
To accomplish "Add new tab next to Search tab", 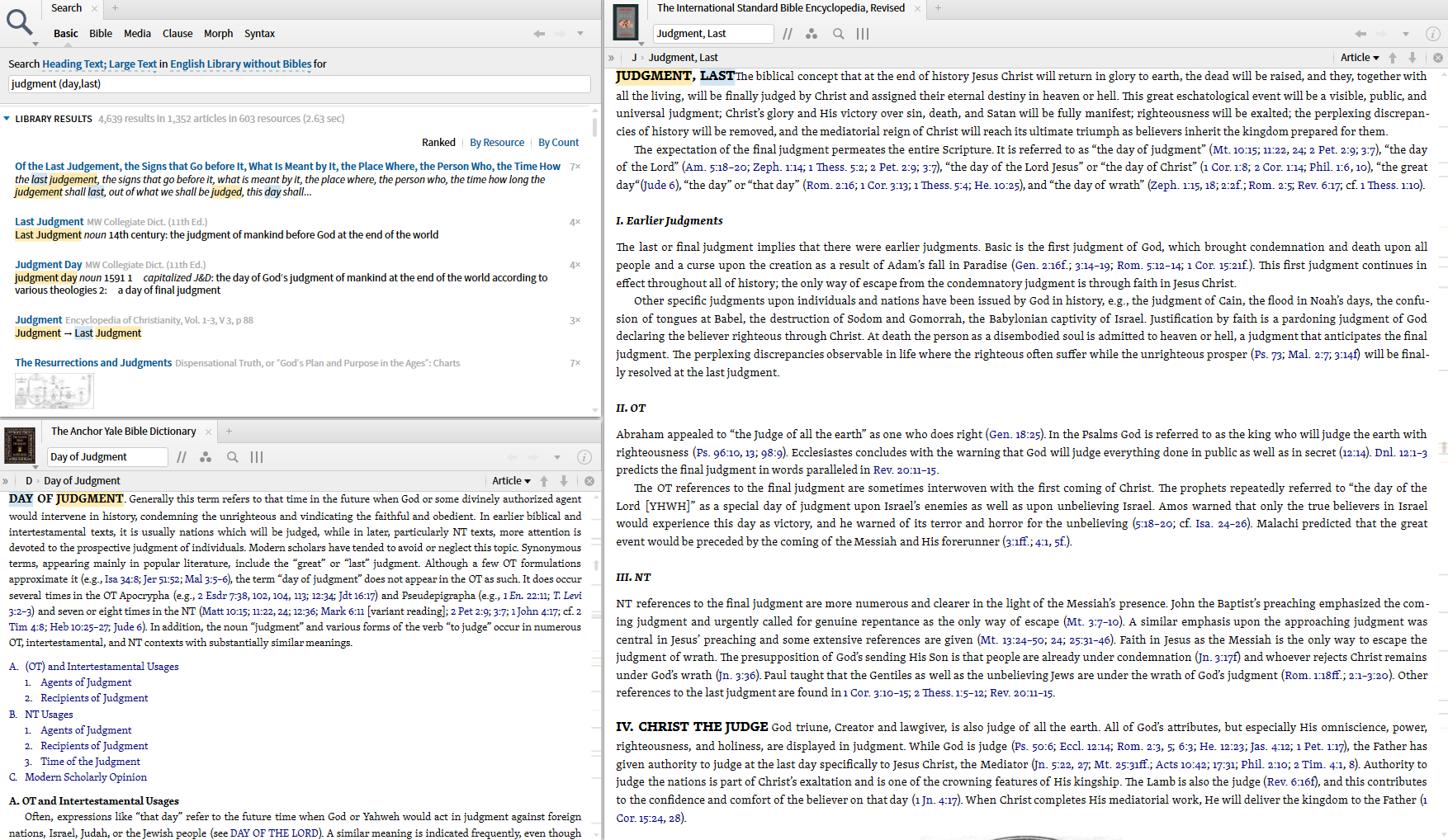I will tap(115, 8).
